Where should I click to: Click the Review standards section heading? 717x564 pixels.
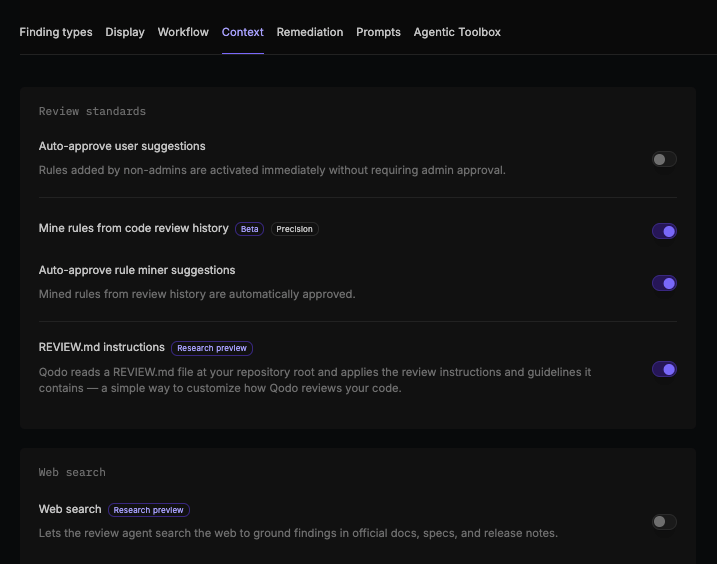[92, 111]
